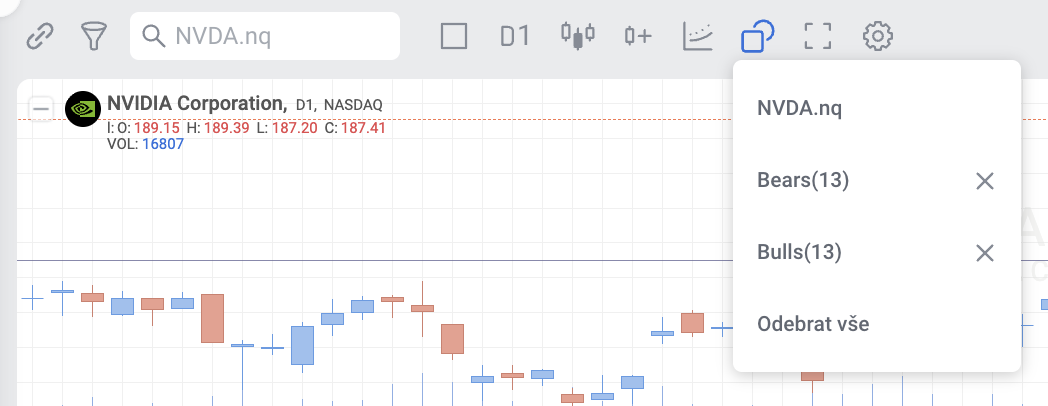Click the NVIDIA logo icon
The image size is (1048, 406).
pos(83,109)
